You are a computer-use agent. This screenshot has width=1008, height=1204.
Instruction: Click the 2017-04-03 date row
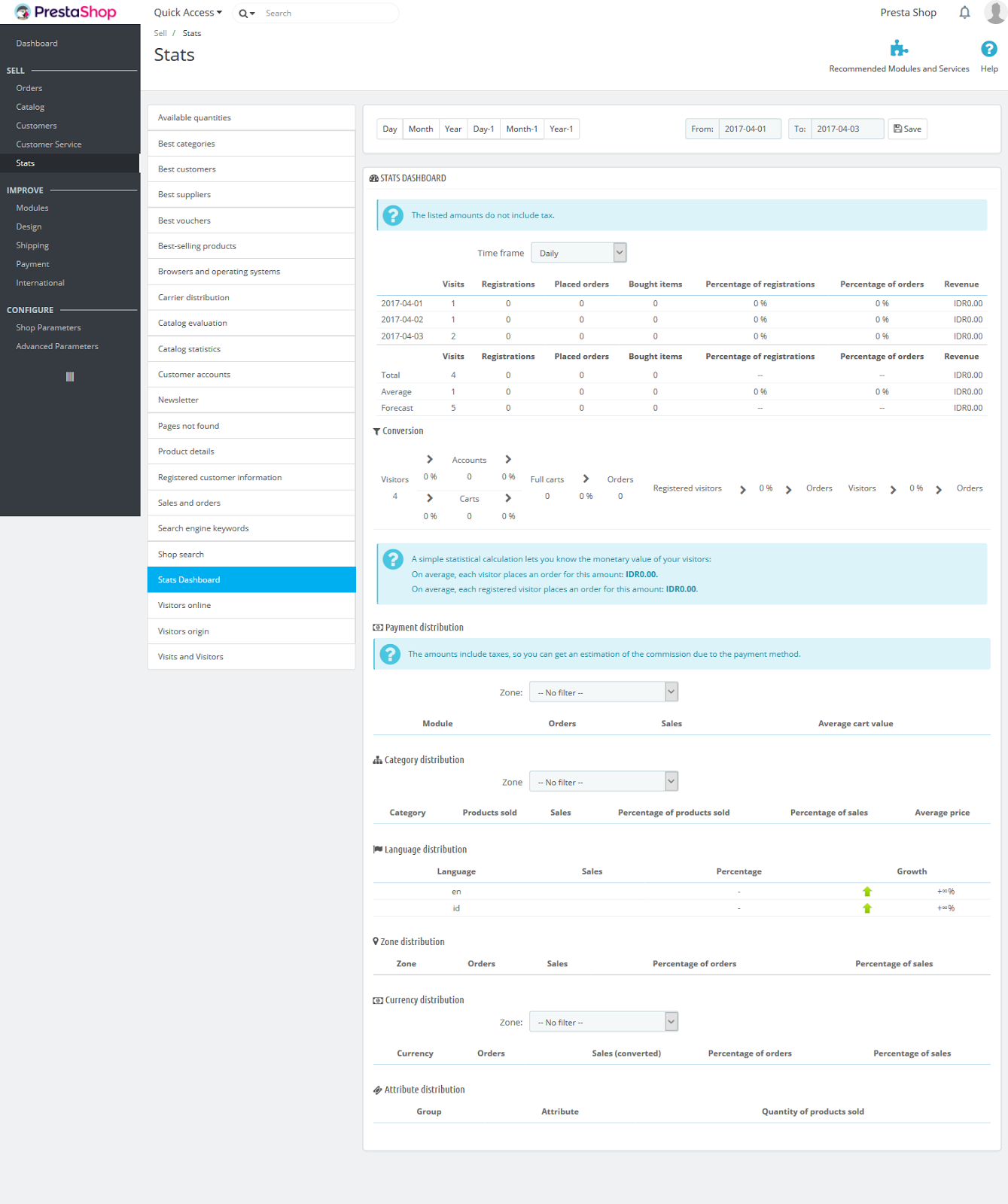click(681, 336)
